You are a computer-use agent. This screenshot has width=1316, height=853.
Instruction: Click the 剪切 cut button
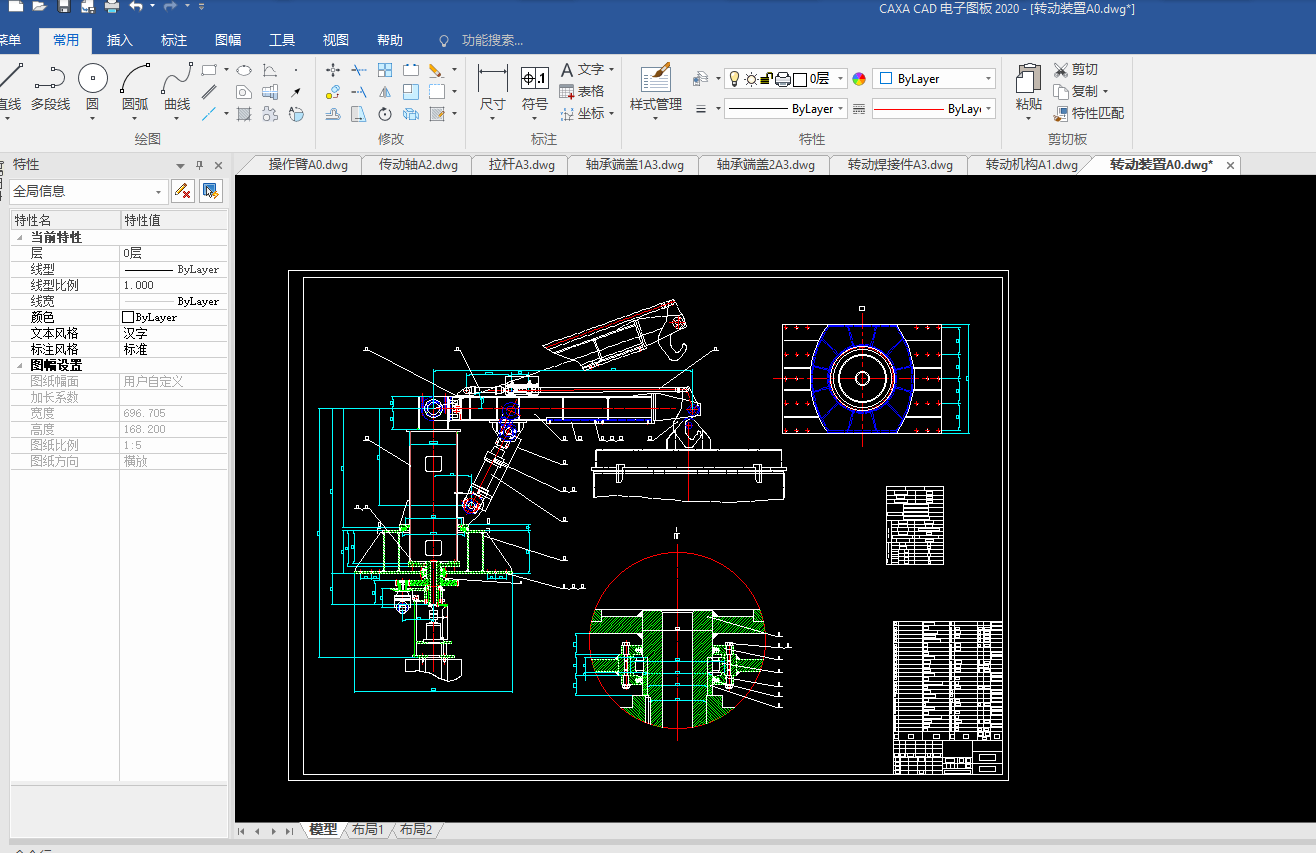coord(1075,69)
